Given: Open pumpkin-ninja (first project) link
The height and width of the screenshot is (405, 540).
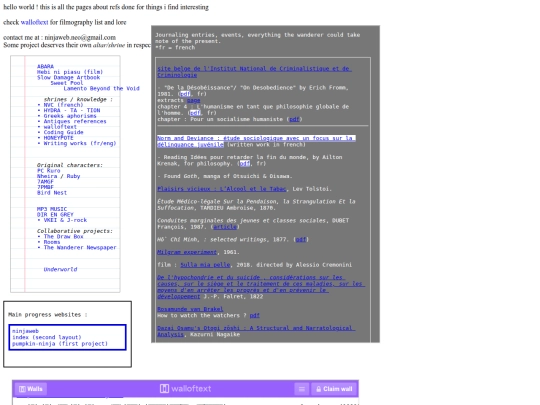Looking at the screenshot, I should [60, 344].
